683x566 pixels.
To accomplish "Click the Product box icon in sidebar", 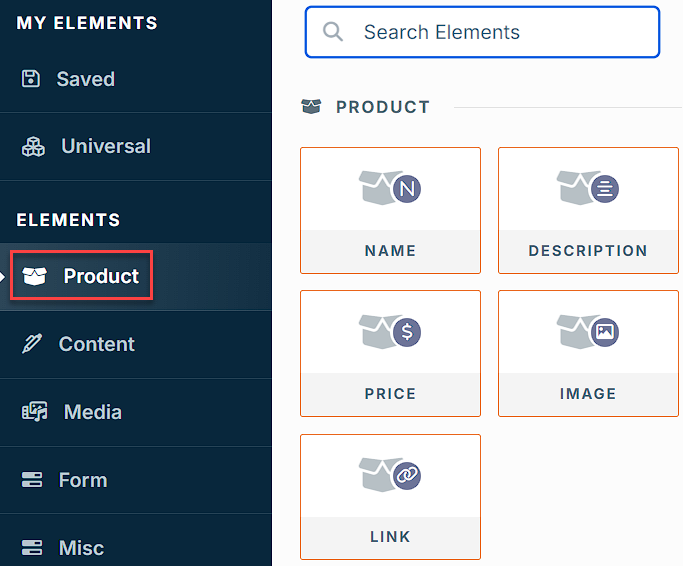I will 34,276.
